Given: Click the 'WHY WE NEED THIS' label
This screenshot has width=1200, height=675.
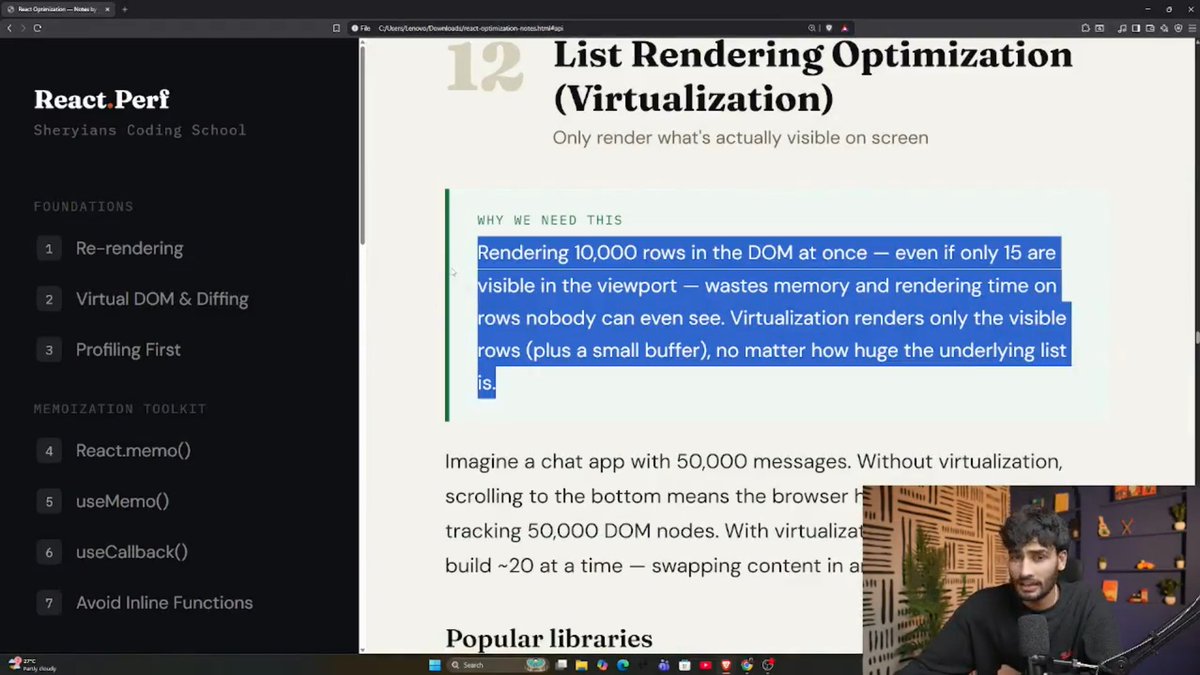Looking at the screenshot, I should 550,220.
